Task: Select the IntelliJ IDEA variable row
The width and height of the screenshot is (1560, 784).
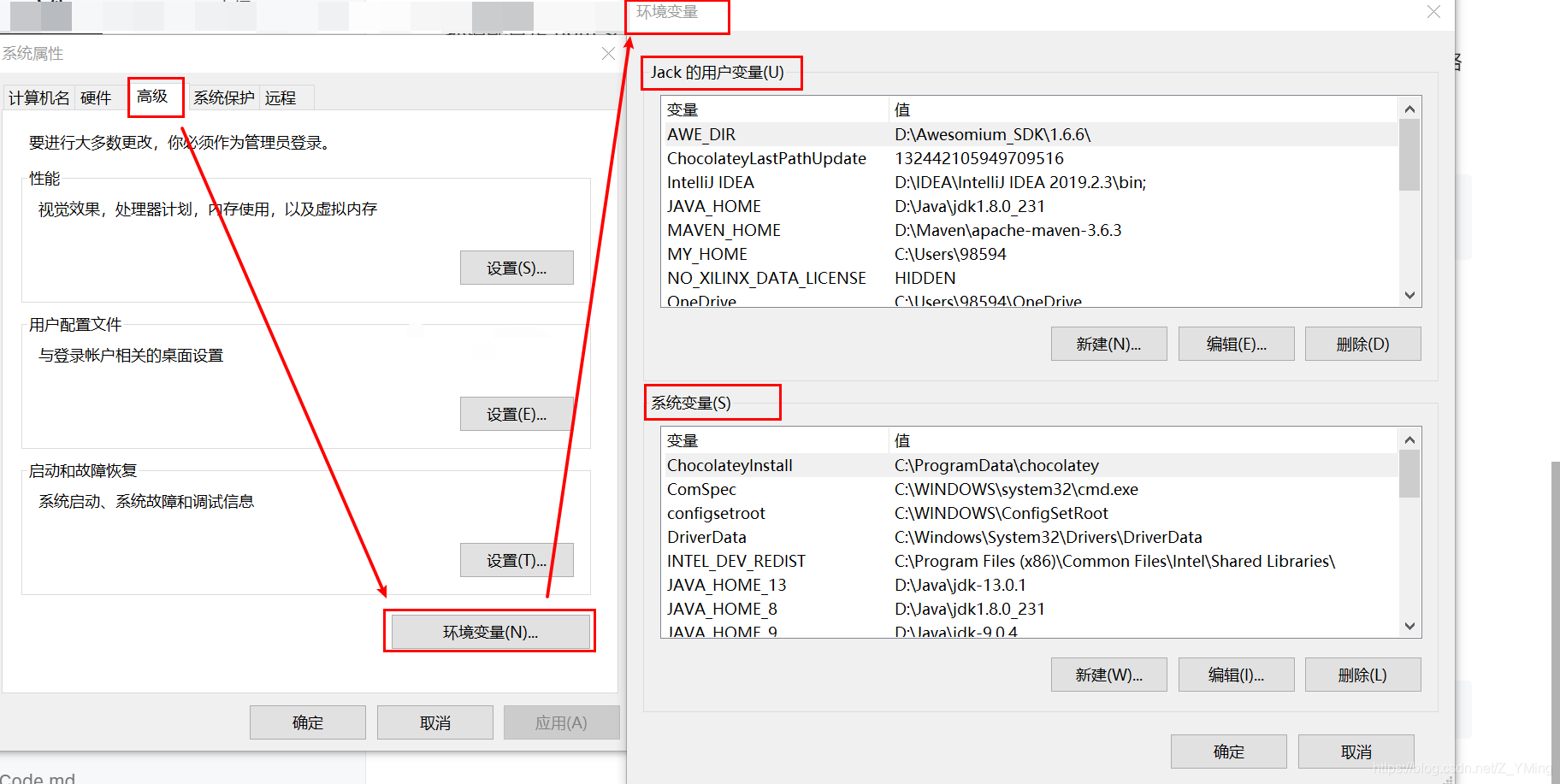Action: (x=1031, y=182)
